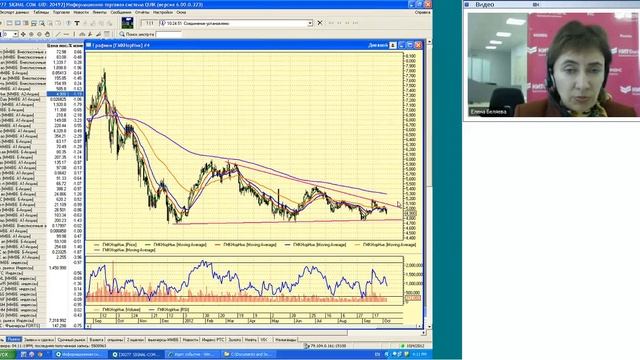Image resolution: width=640 pixels, height=360 pixels.
Task: Open the Сообщения menu
Action: tap(121, 12)
